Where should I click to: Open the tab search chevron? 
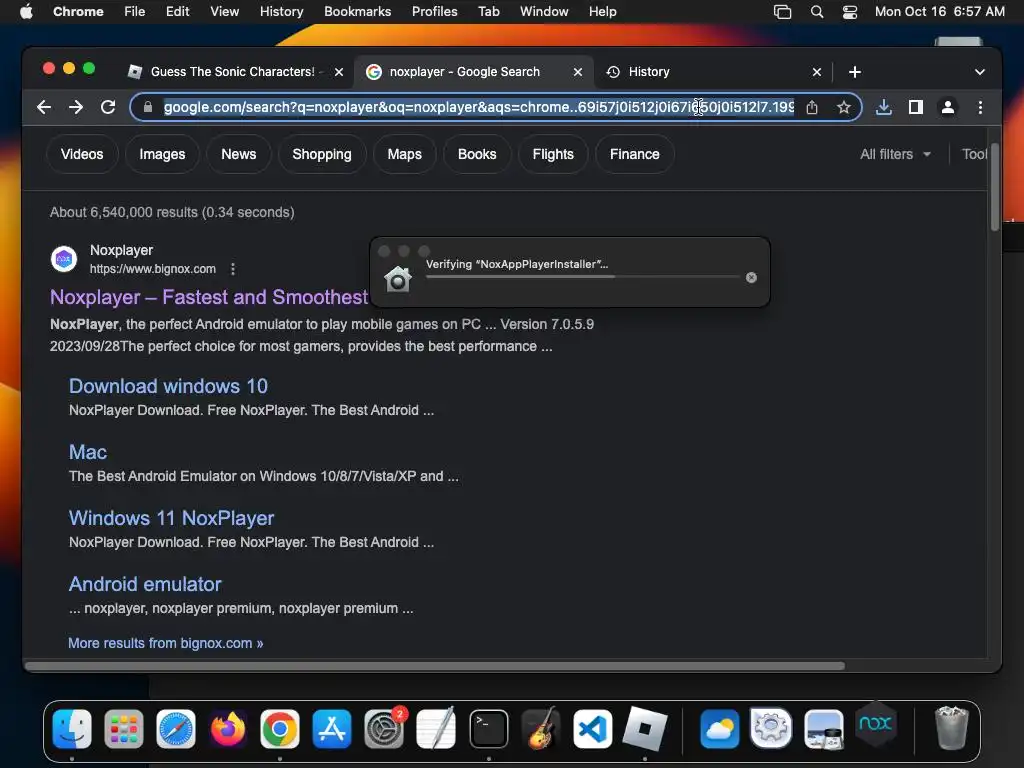[979, 72]
